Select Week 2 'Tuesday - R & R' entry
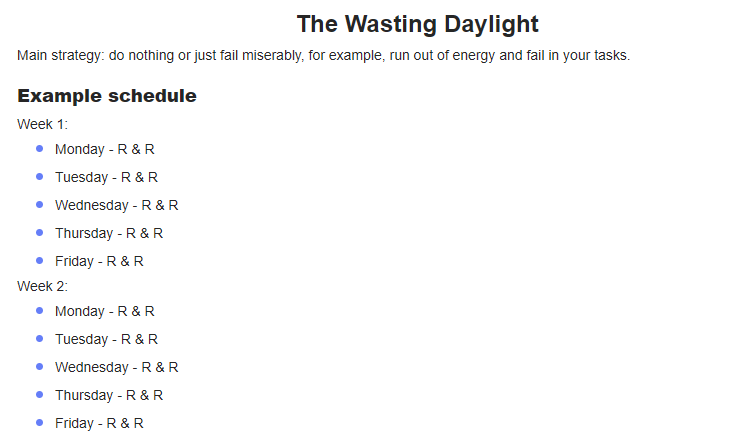The image size is (745, 448). (x=106, y=339)
